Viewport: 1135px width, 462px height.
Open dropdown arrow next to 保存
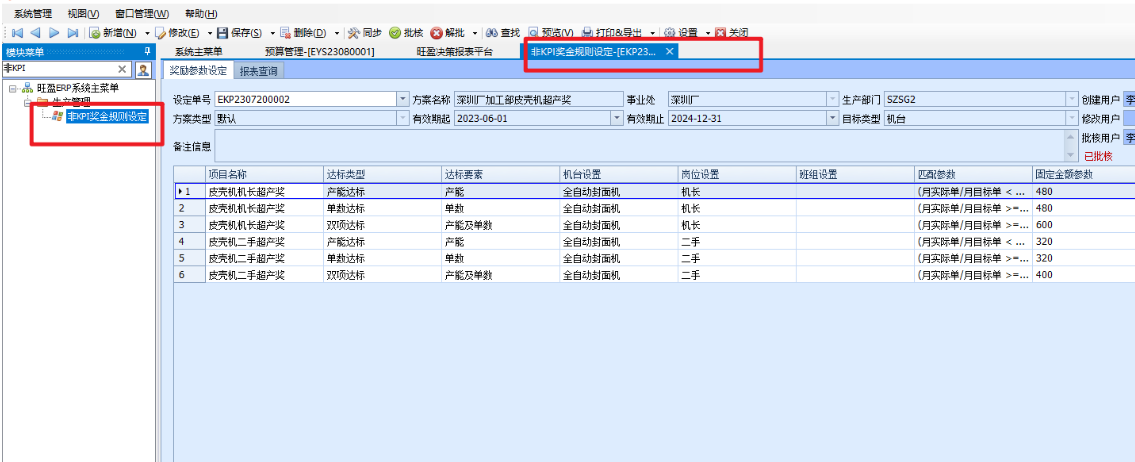point(273,33)
